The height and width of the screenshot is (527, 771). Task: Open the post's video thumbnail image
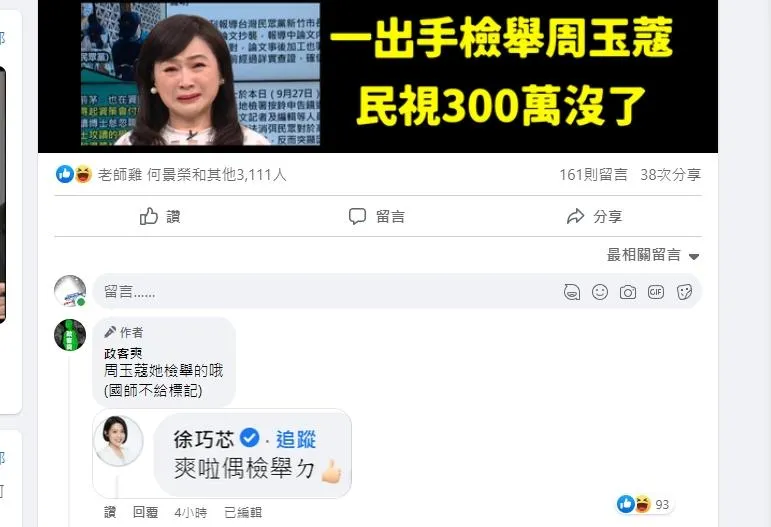click(x=378, y=76)
